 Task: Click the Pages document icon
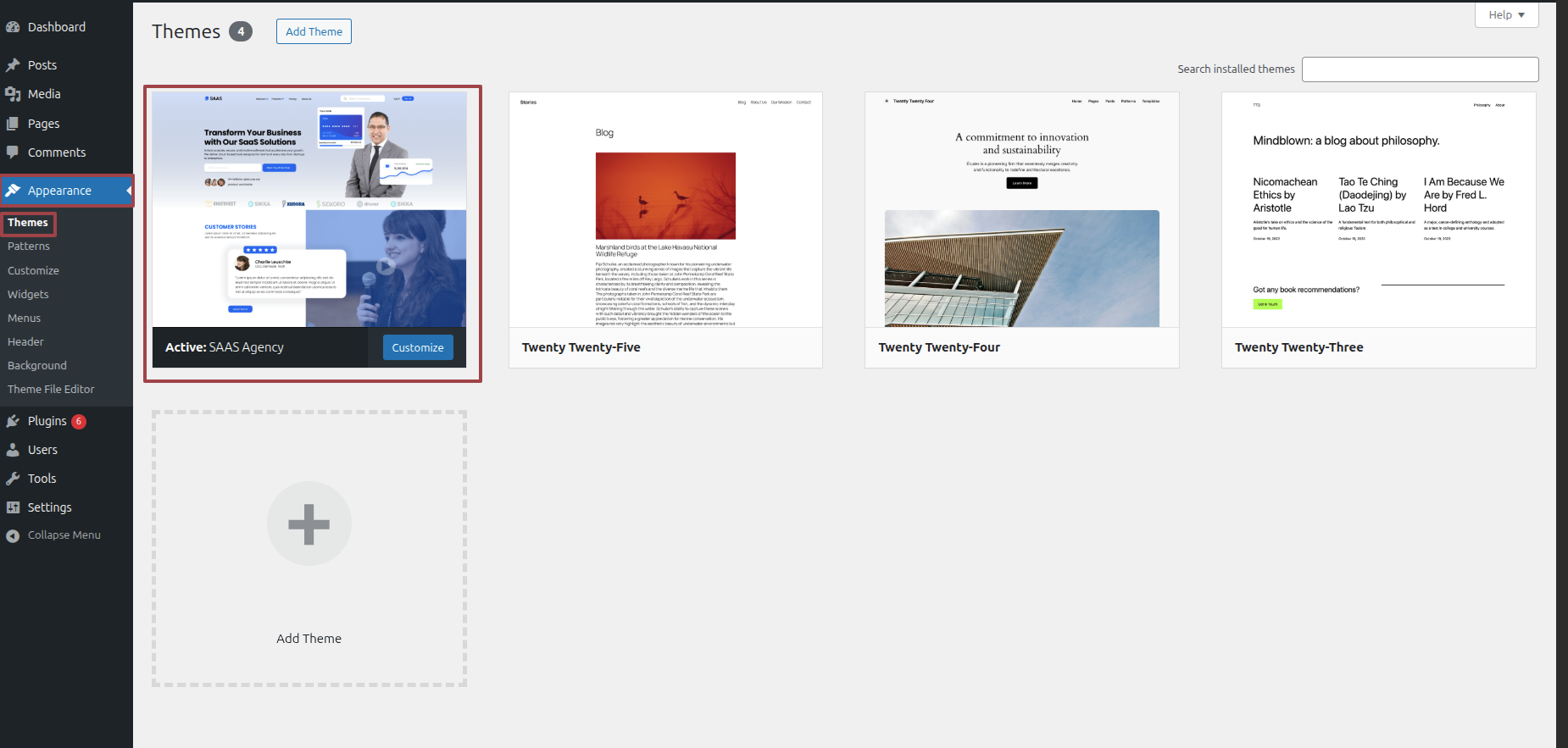tap(13, 124)
